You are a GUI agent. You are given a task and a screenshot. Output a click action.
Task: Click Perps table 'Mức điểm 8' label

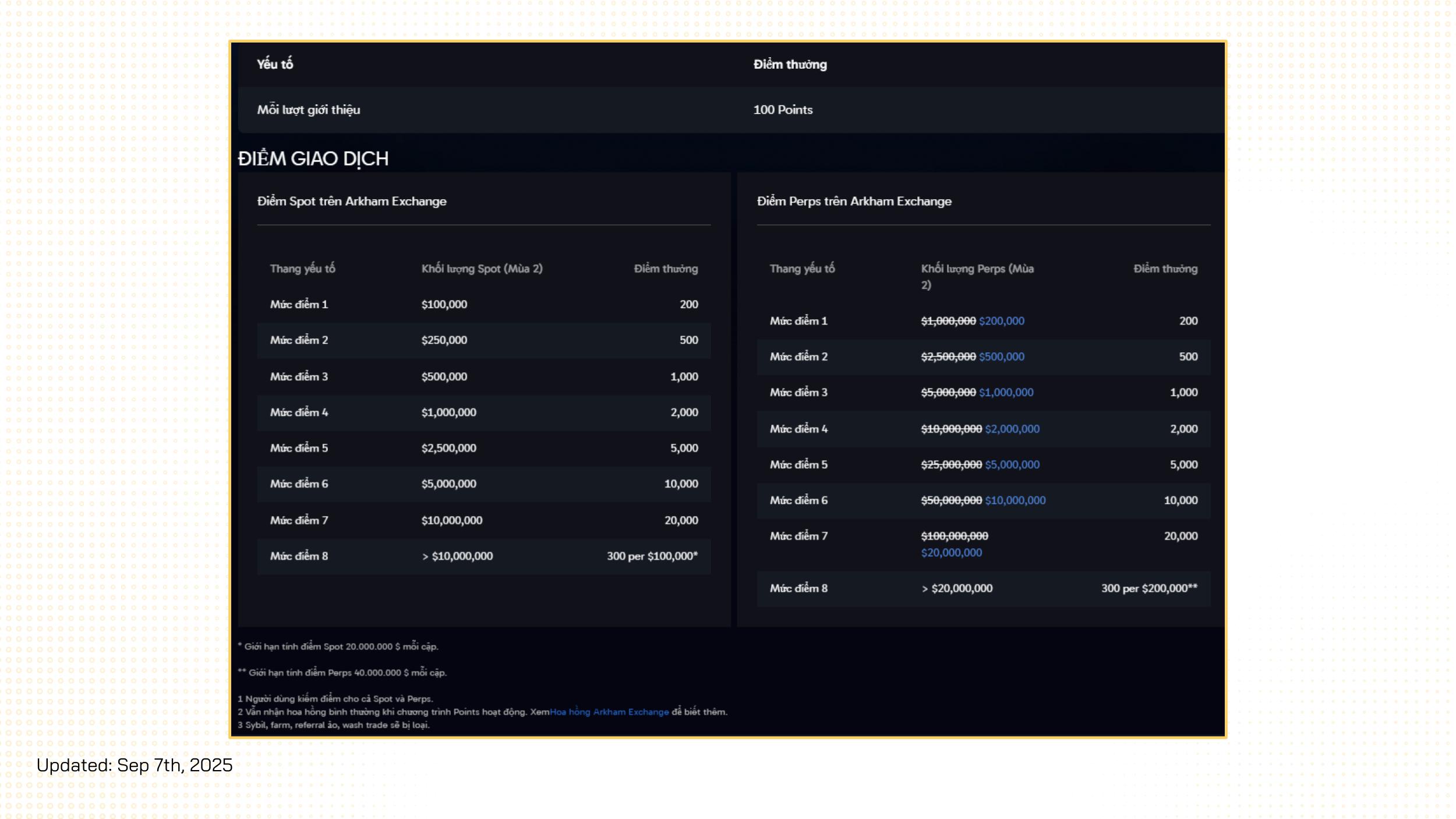pos(798,588)
